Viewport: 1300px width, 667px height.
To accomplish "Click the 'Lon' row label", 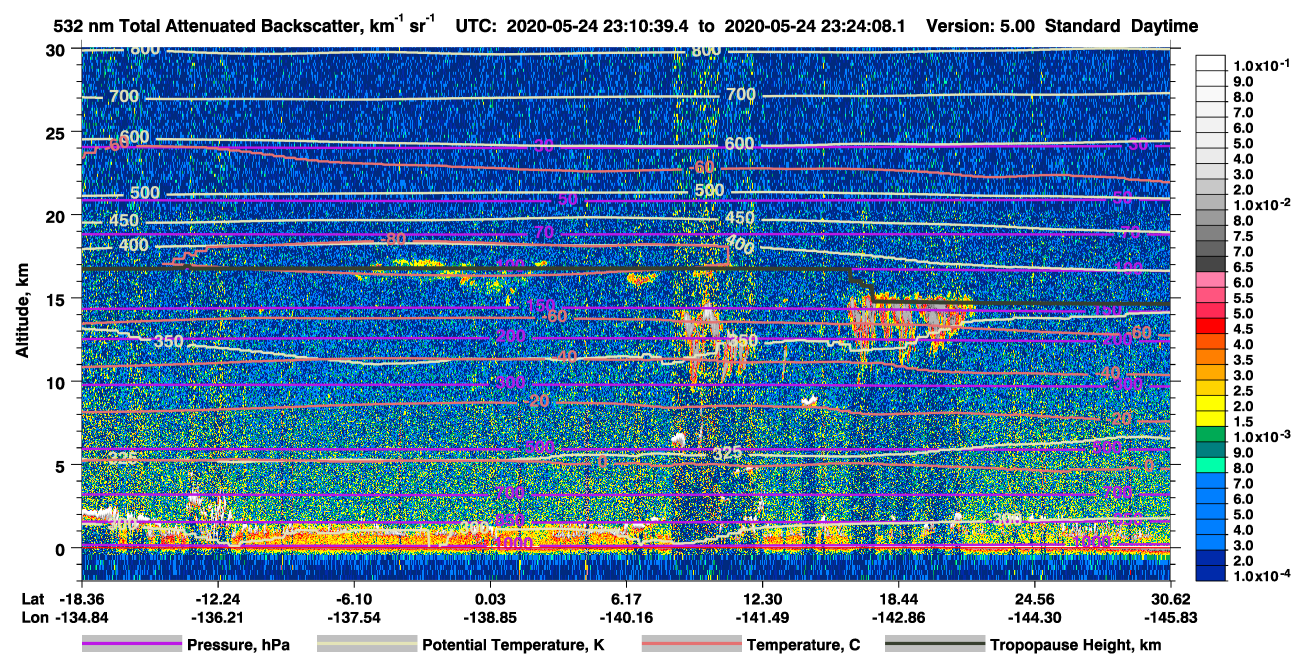I will tap(33, 617).
